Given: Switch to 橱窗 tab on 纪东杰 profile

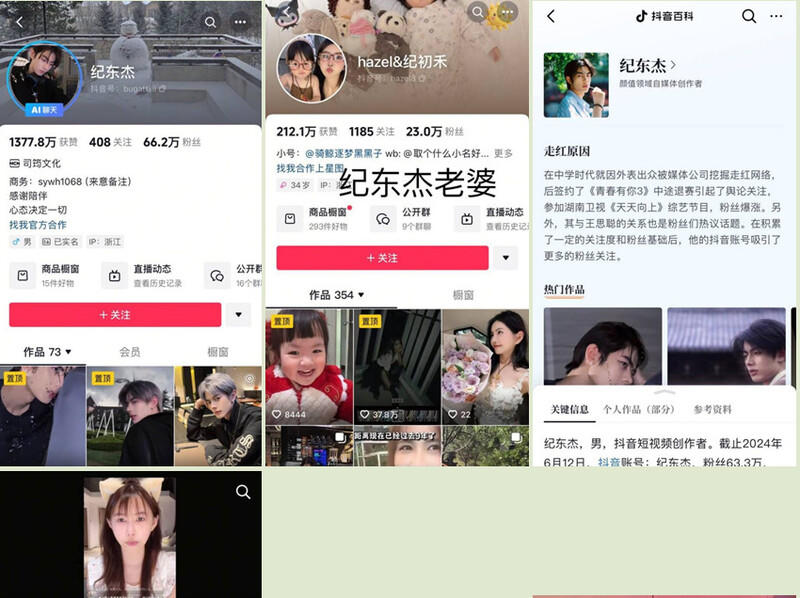Looking at the screenshot, I should click(x=217, y=352).
